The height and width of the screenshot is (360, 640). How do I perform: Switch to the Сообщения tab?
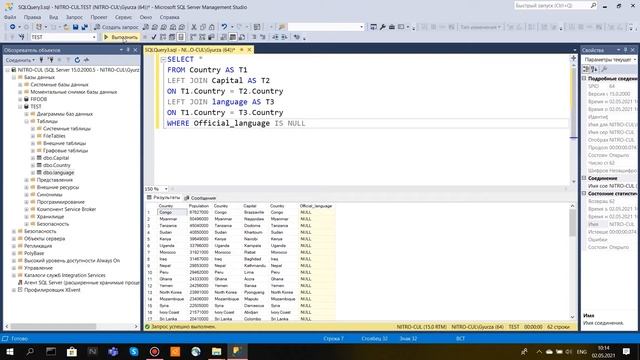pos(200,198)
